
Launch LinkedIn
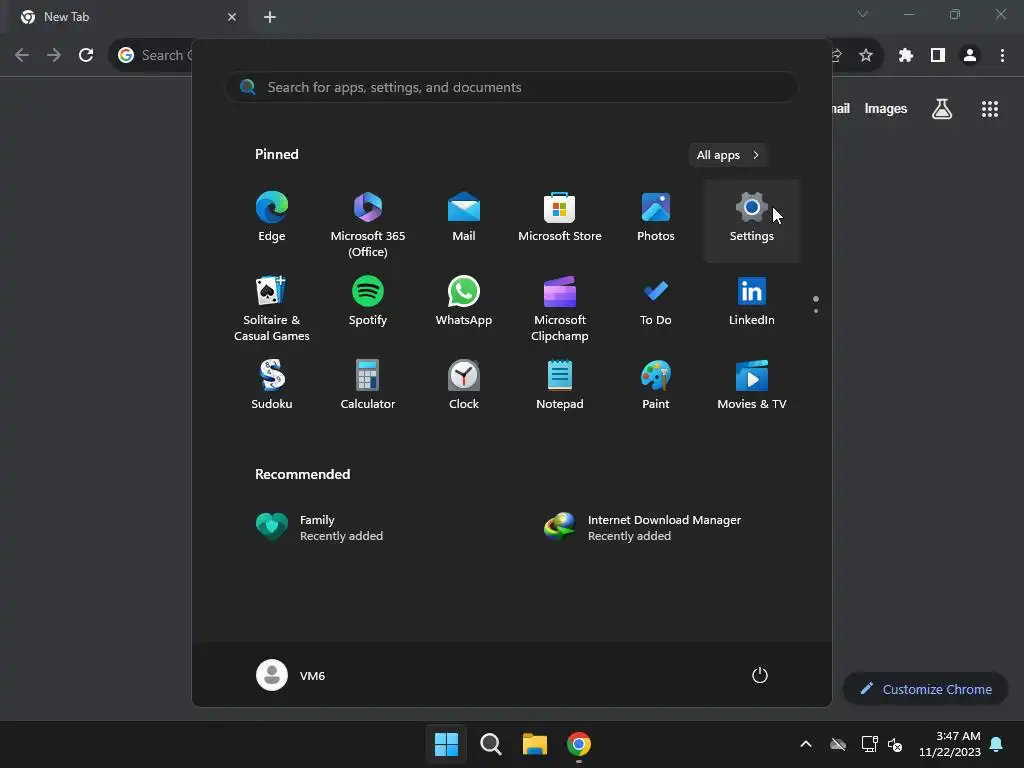point(752,304)
